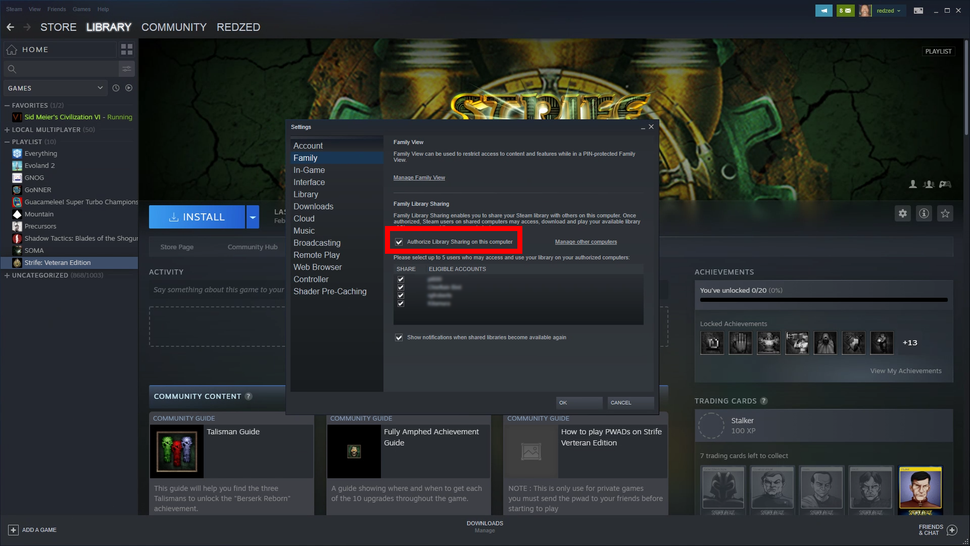This screenshot has height=546, width=970.
Task: Click the first locked achievement icon
Action: (x=711, y=343)
